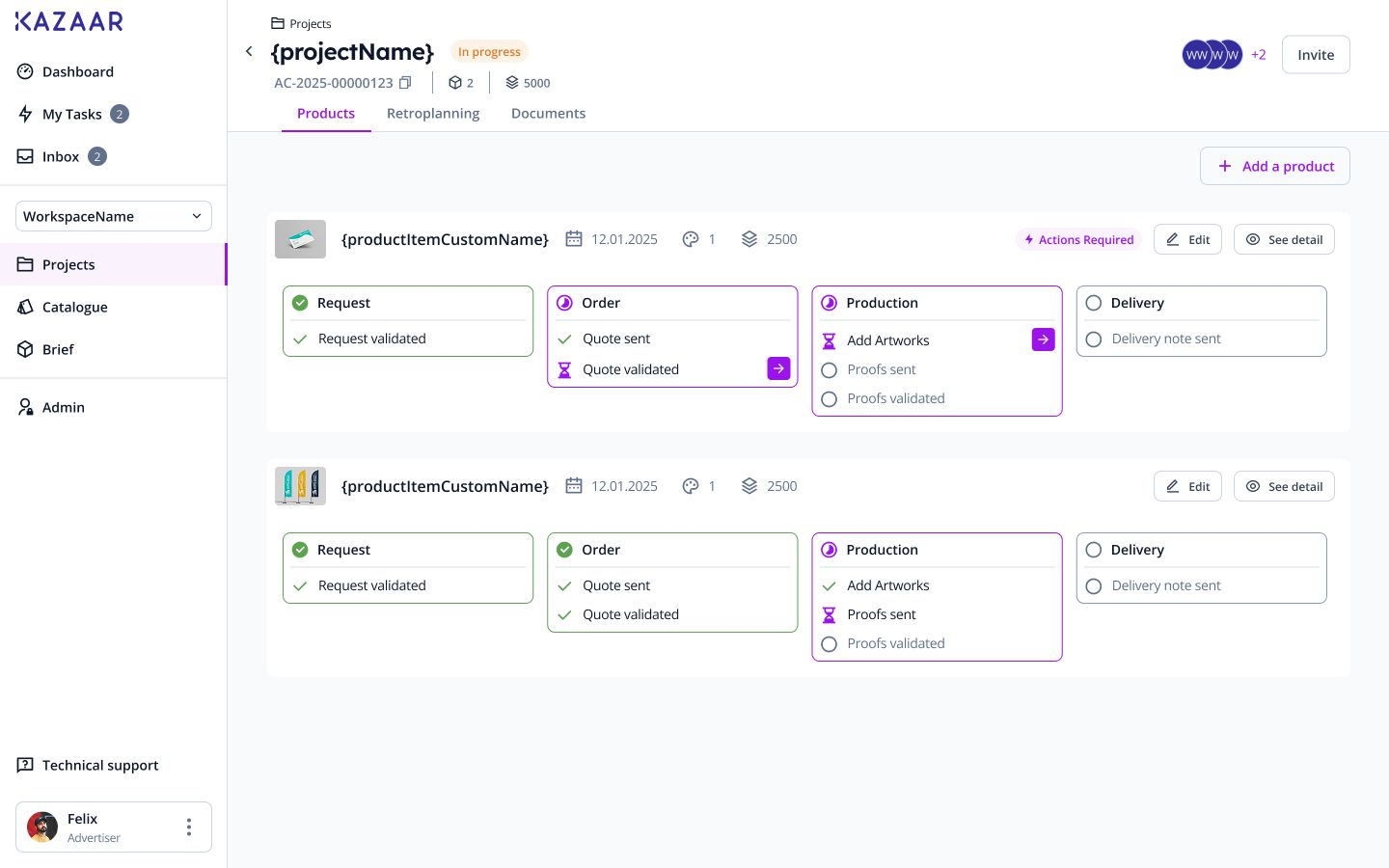Click Delivery note sent circle in first product
This screenshot has width=1389, height=868.
[x=1093, y=339]
